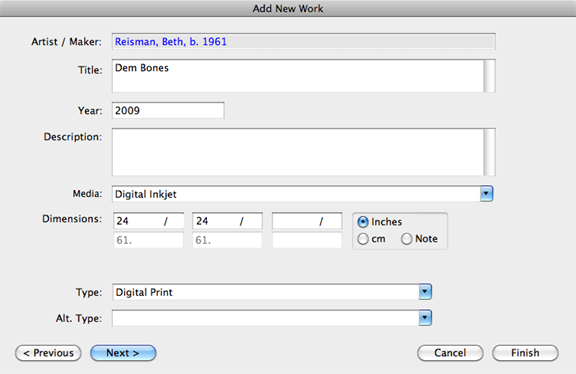Click the empty Alt. Type field
The height and width of the screenshot is (374, 576).
(266, 318)
